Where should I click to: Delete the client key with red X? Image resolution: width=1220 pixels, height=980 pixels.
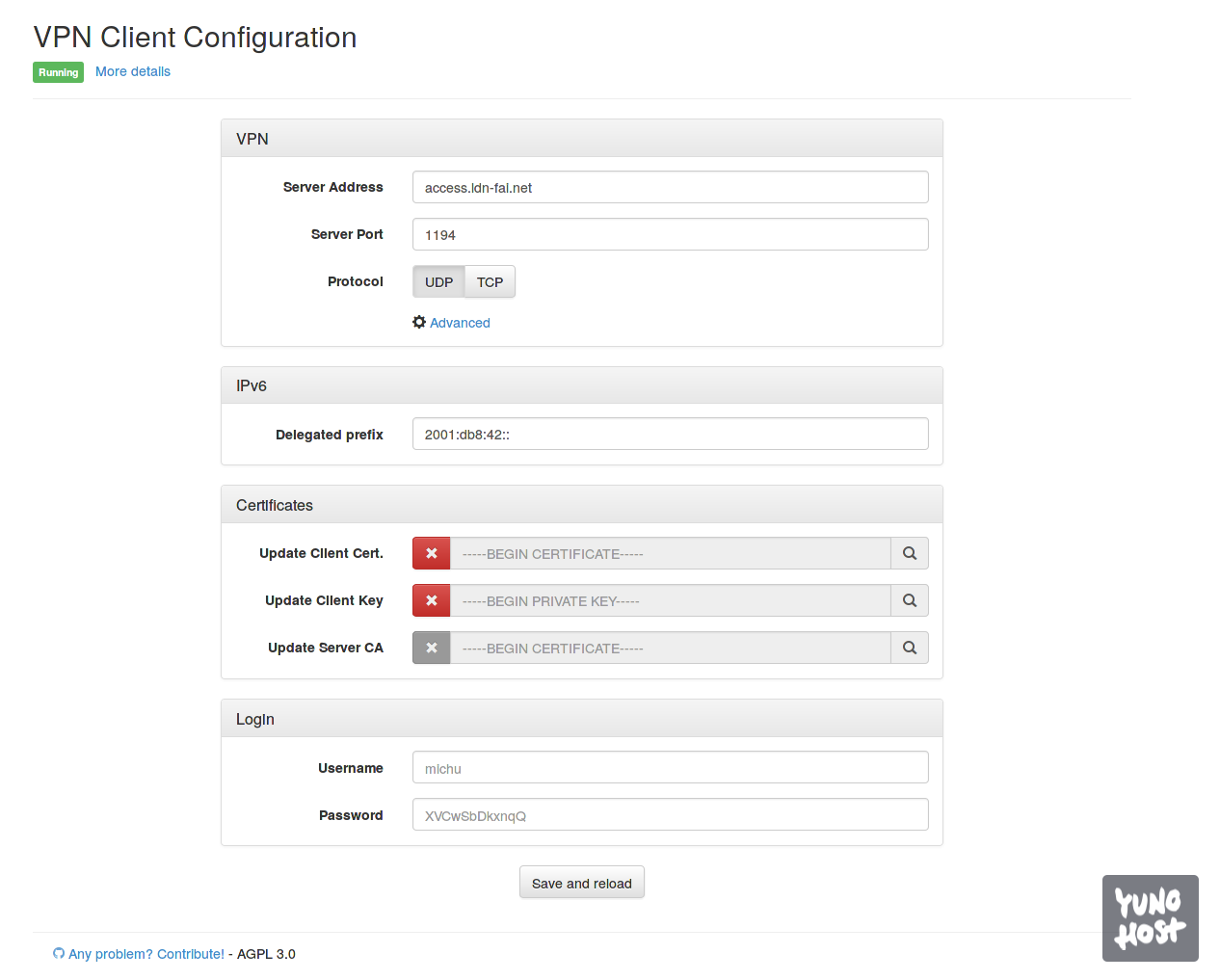click(431, 600)
